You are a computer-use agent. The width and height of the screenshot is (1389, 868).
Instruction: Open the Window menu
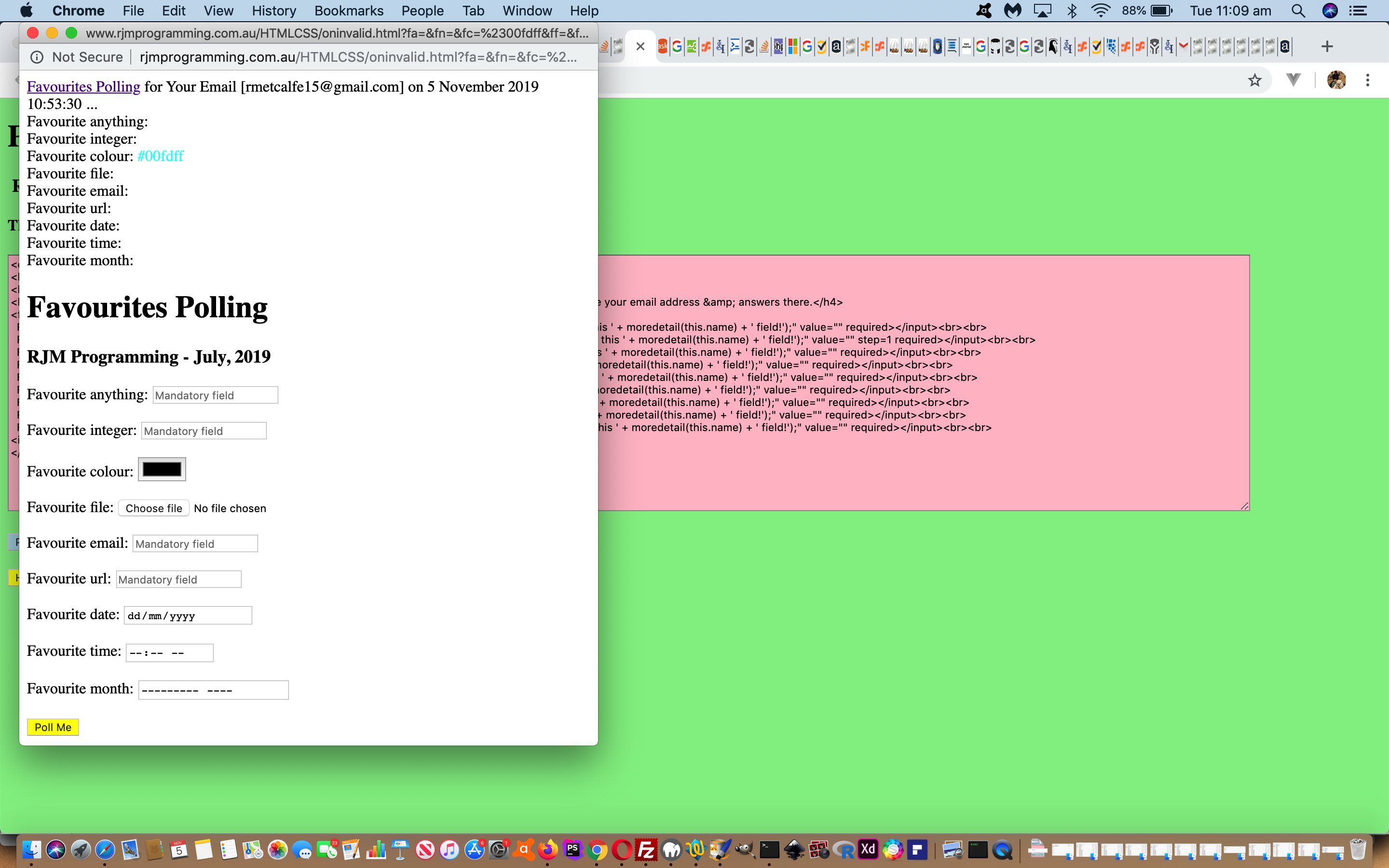coord(527,11)
